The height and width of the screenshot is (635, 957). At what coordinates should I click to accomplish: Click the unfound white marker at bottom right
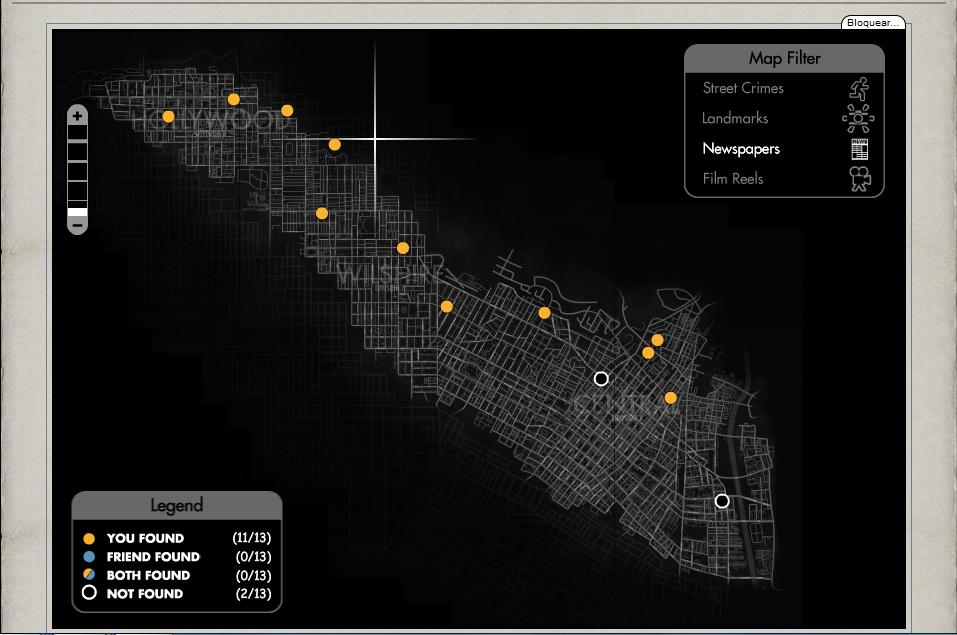tap(722, 501)
